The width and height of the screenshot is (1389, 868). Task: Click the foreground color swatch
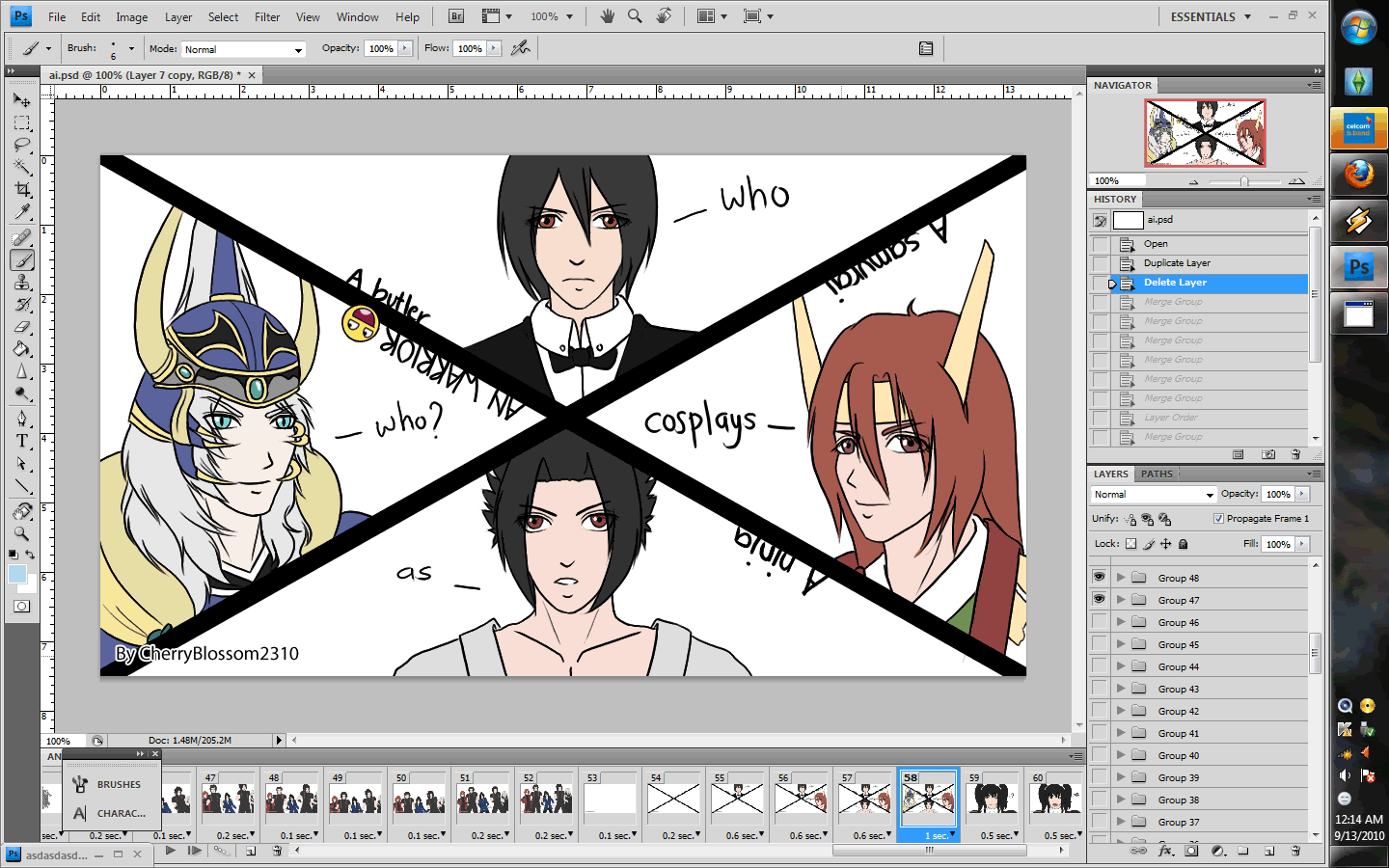(x=16, y=574)
